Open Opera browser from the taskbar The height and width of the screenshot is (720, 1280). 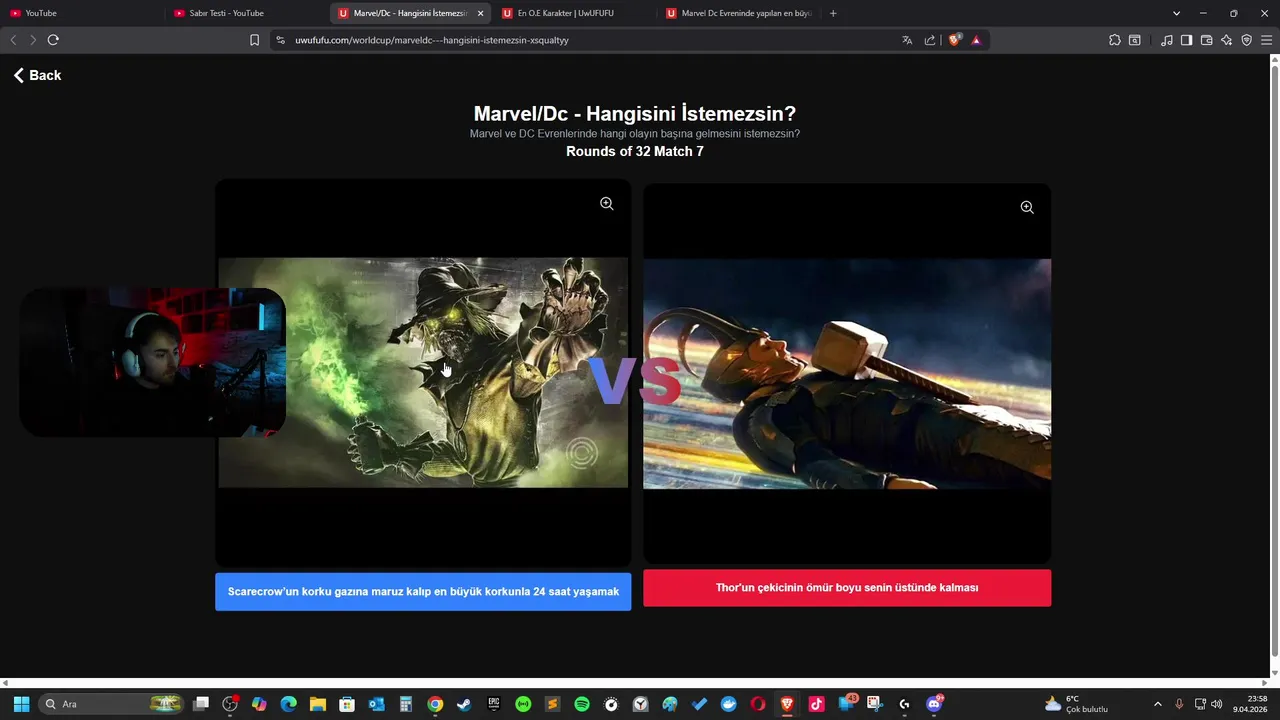click(x=758, y=704)
